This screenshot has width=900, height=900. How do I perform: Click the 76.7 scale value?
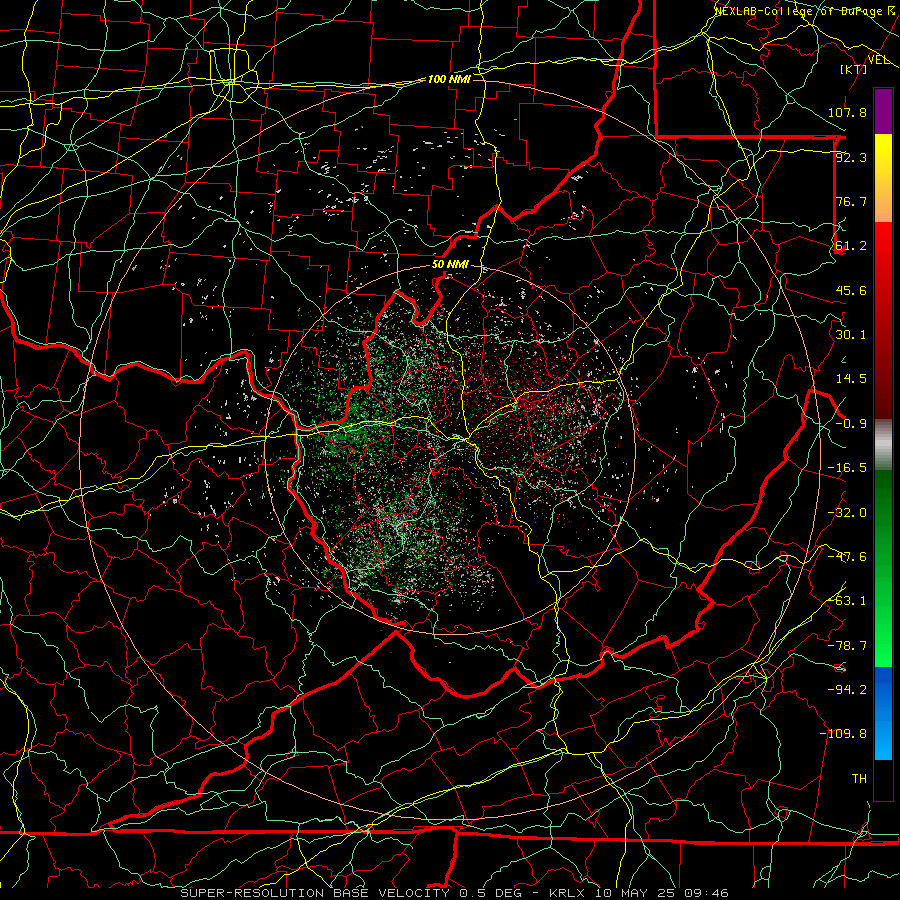pyautogui.click(x=851, y=201)
